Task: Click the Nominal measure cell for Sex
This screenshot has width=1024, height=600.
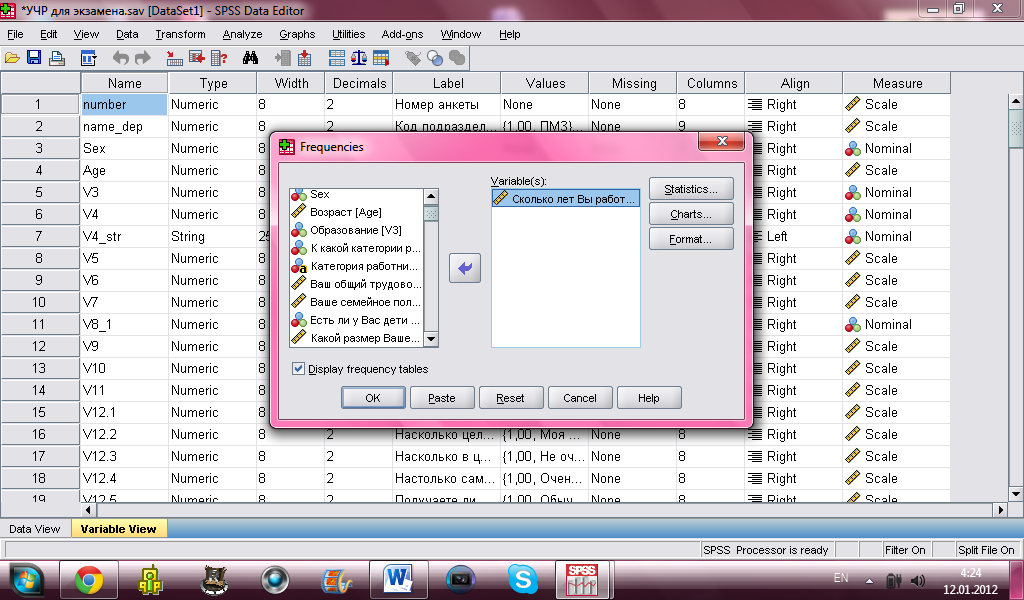Action: click(897, 148)
